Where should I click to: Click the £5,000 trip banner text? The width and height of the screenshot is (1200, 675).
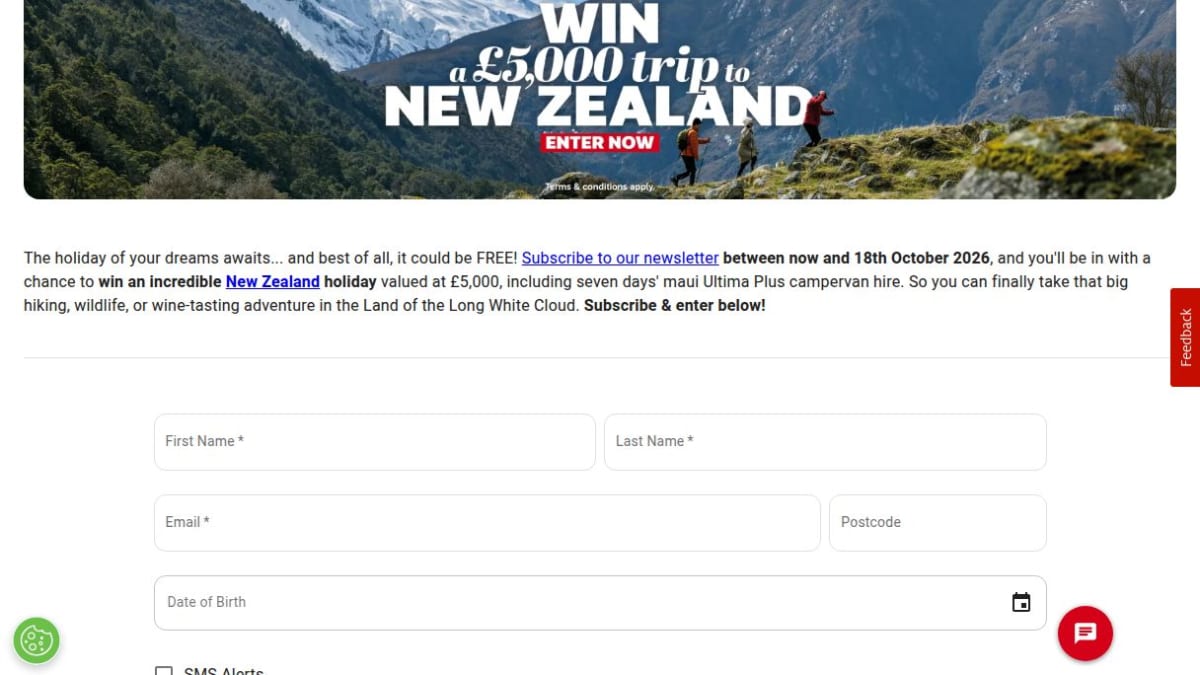tap(610, 66)
